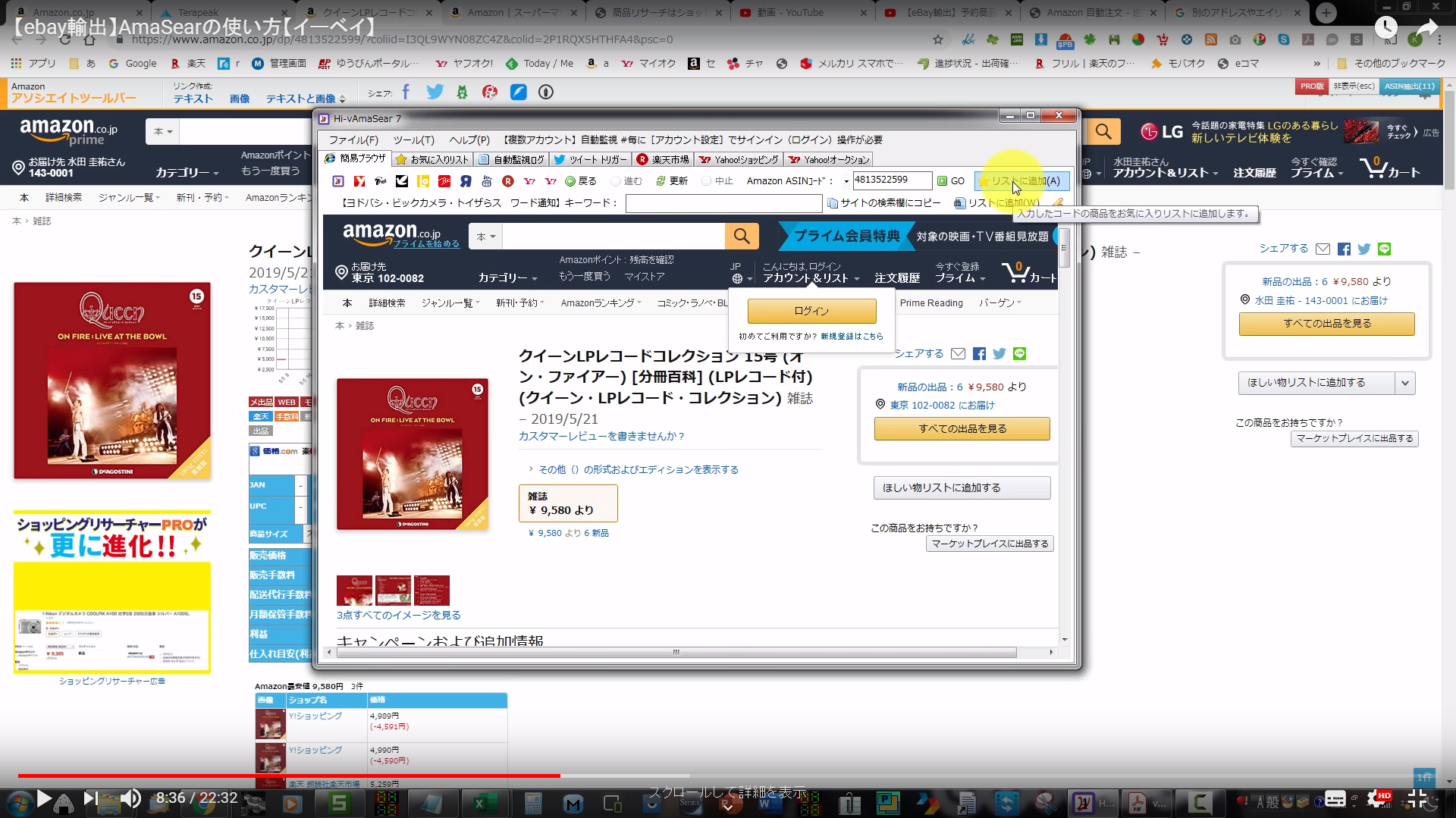
Task: Click the Yodobashi red Y icon in AmaSear toolbar
Action: (x=359, y=181)
